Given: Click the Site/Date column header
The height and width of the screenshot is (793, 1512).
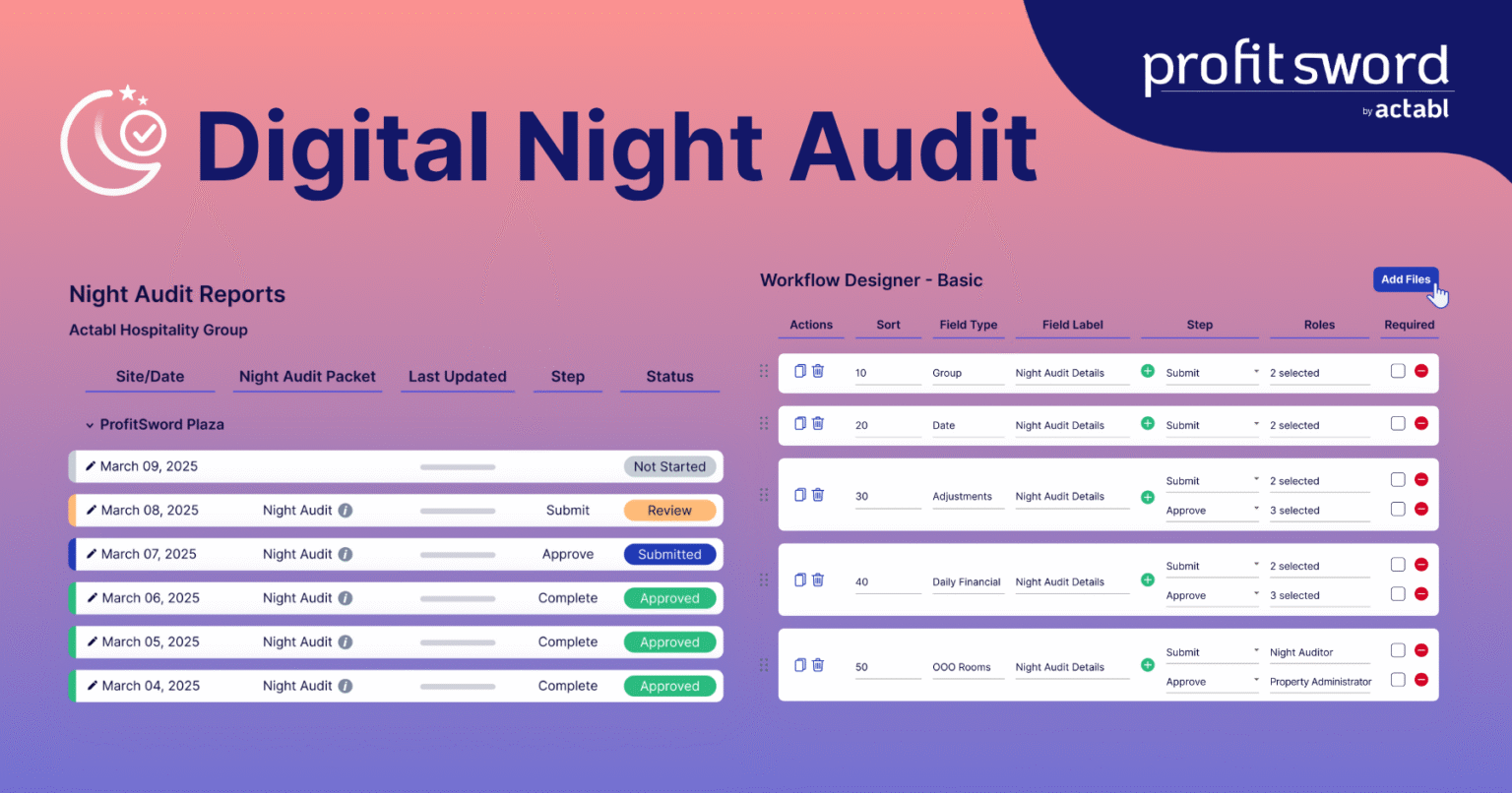Looking at the screenshot, I should coord(149,377).
